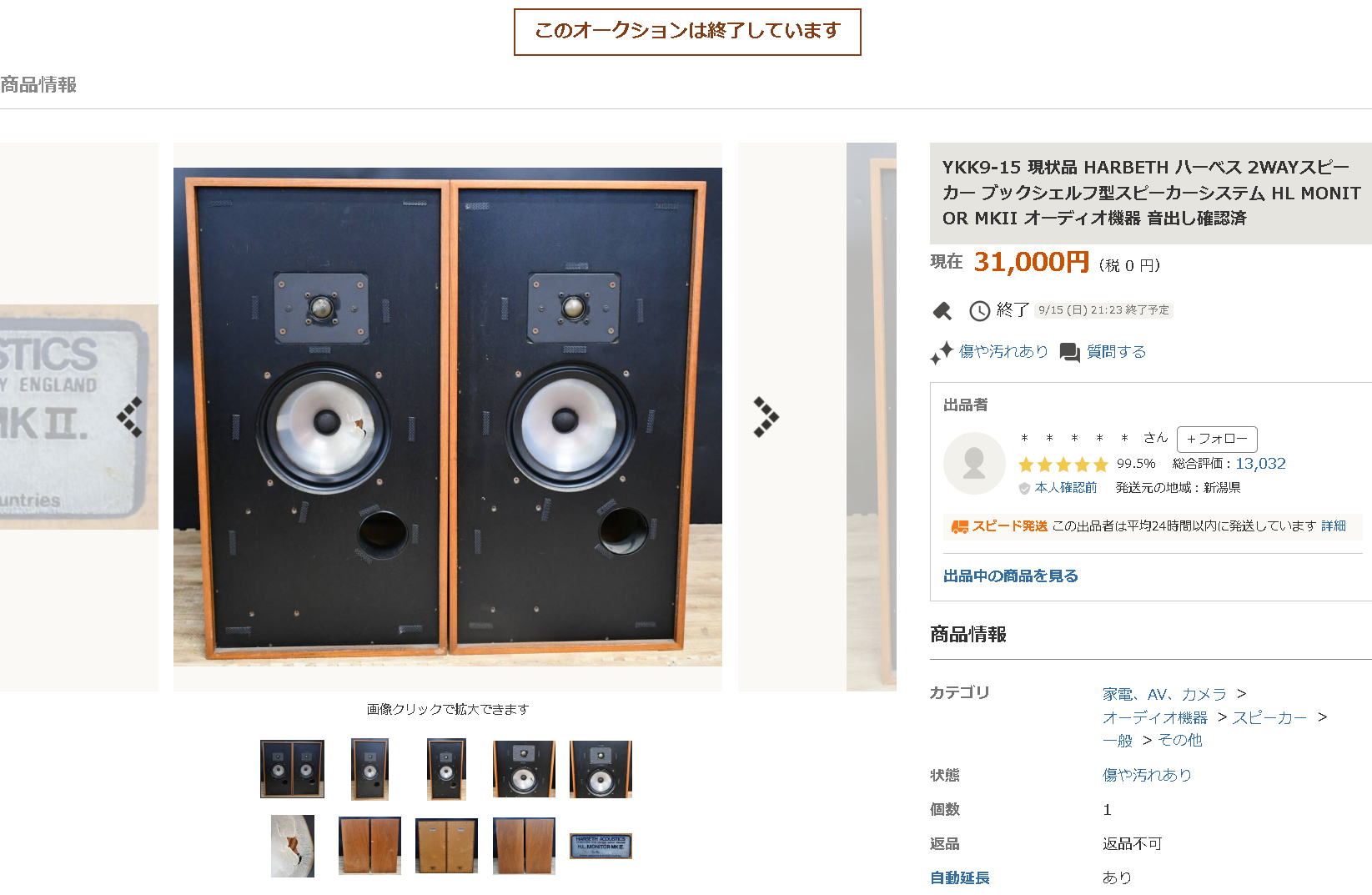Click the previous image arrow icon
This screenshot has width=1372, height=895.
click(x=129, y=417)
